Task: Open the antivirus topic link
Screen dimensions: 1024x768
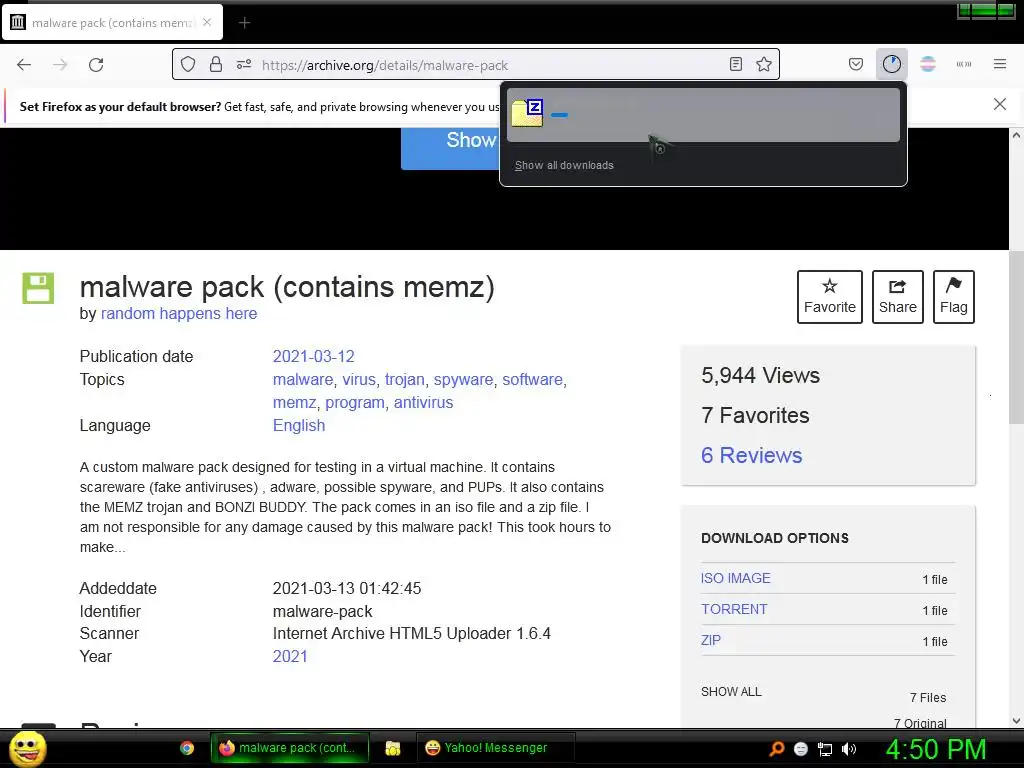Action: pyautogui.click(x=423, y=402)
